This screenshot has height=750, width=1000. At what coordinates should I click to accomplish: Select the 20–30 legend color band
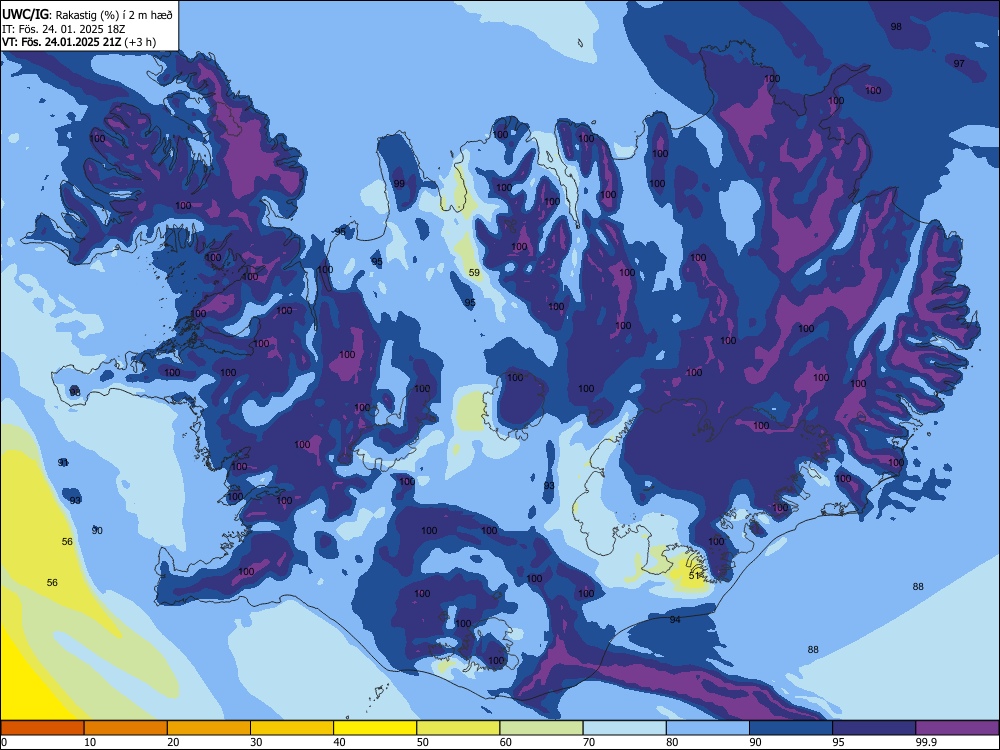(209, 728)
